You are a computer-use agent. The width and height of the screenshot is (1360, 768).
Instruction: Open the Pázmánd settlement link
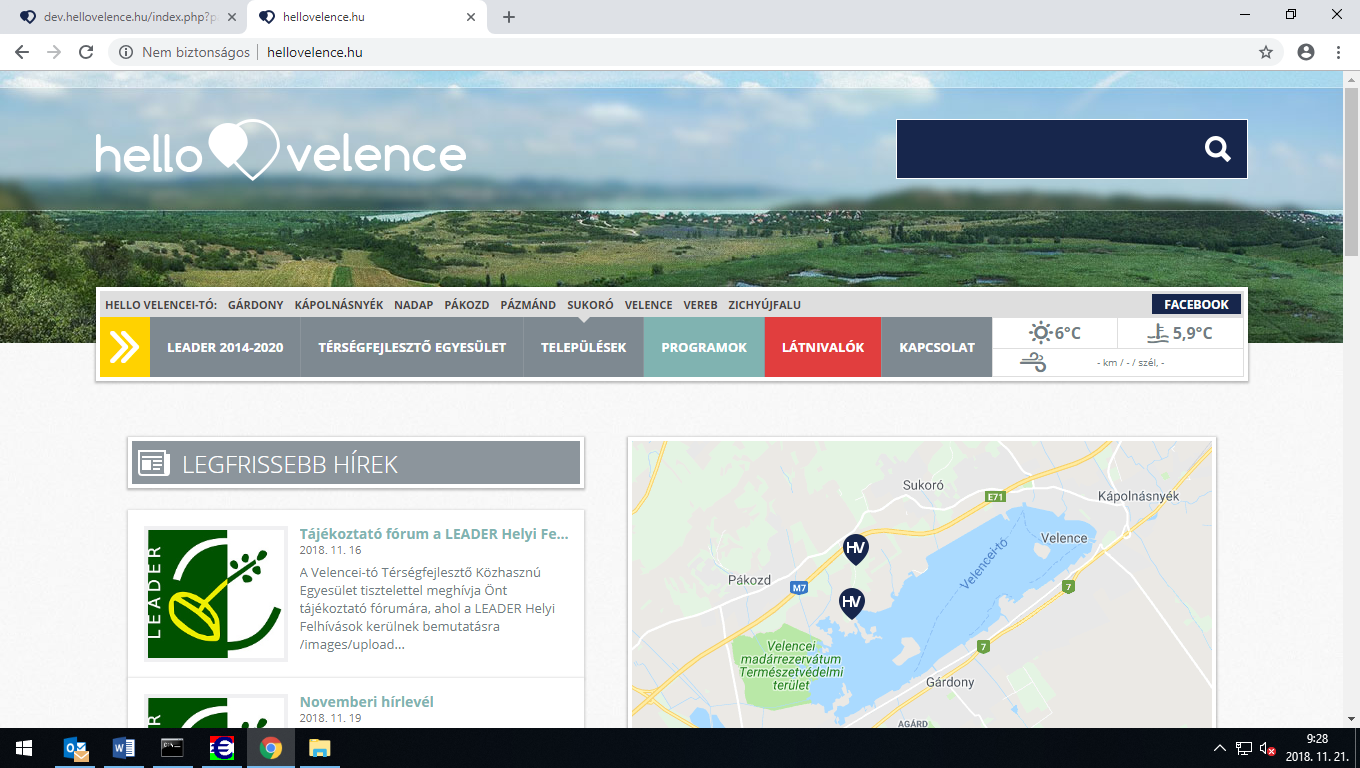point(528,305)
